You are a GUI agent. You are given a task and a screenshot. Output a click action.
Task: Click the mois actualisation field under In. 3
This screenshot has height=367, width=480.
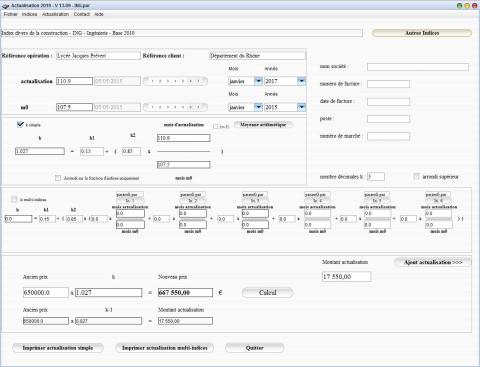coord(255,213)
